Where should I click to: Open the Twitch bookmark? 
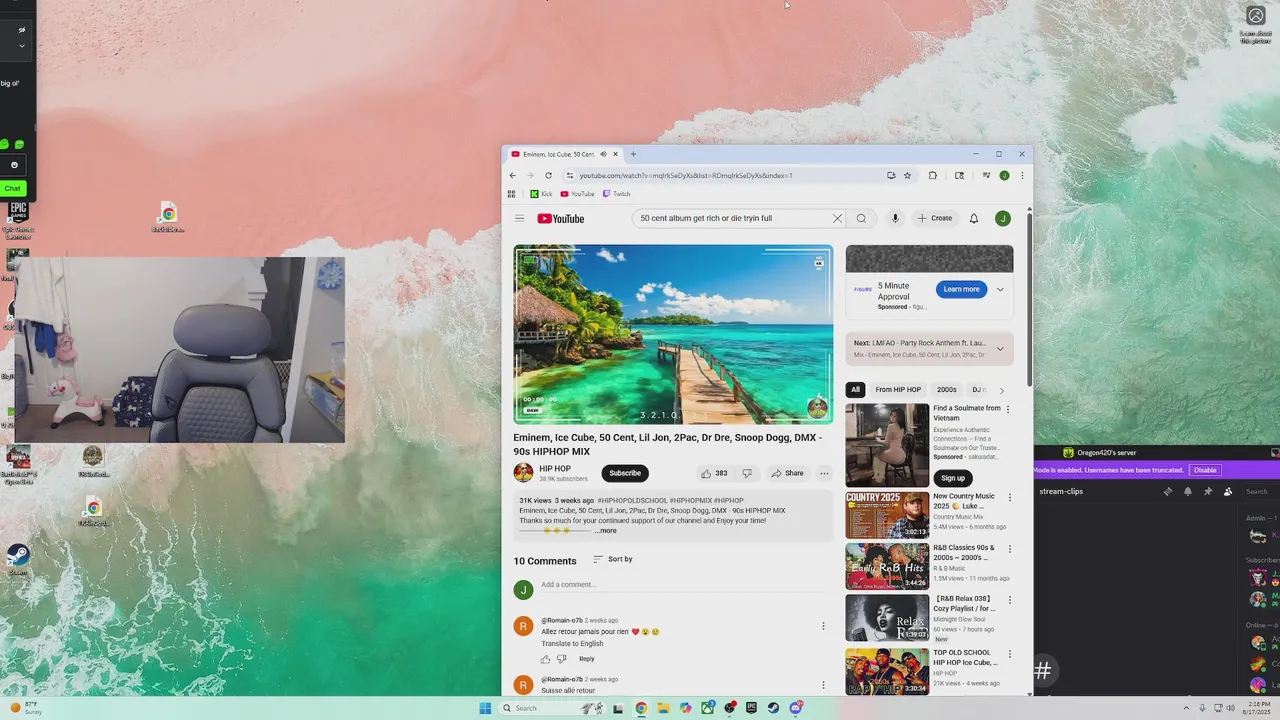pos(617,194)
